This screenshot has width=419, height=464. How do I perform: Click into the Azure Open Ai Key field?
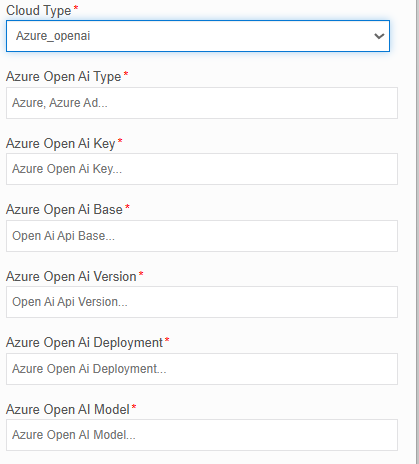(x=202, y=169)
